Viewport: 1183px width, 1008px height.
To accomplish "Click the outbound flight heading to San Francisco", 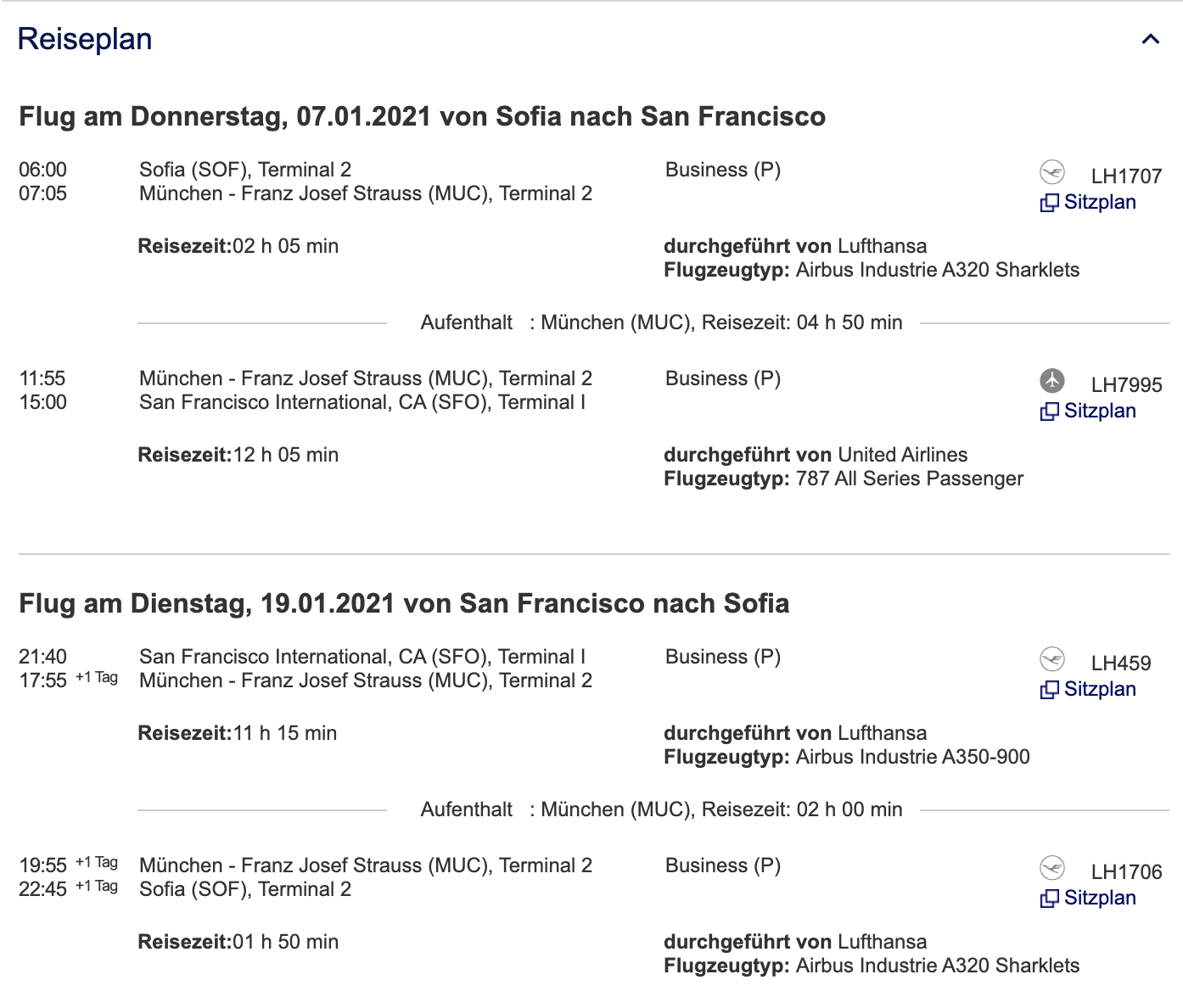I will (x=422, y=116).
